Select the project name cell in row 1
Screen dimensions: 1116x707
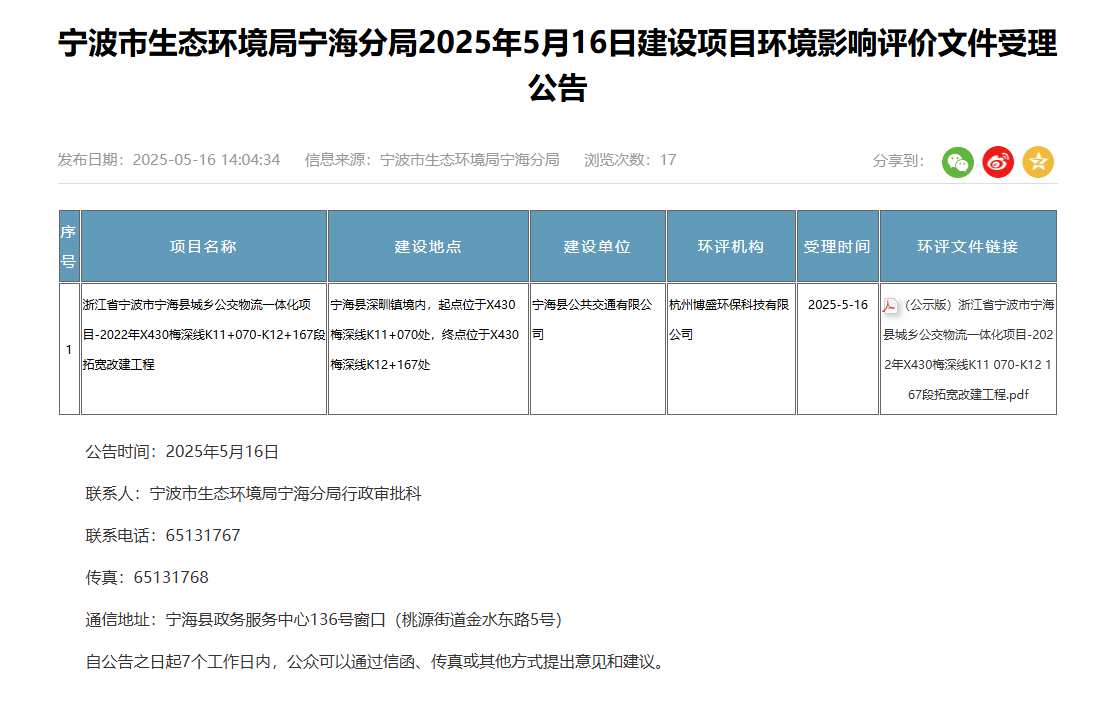click(203, 335)
